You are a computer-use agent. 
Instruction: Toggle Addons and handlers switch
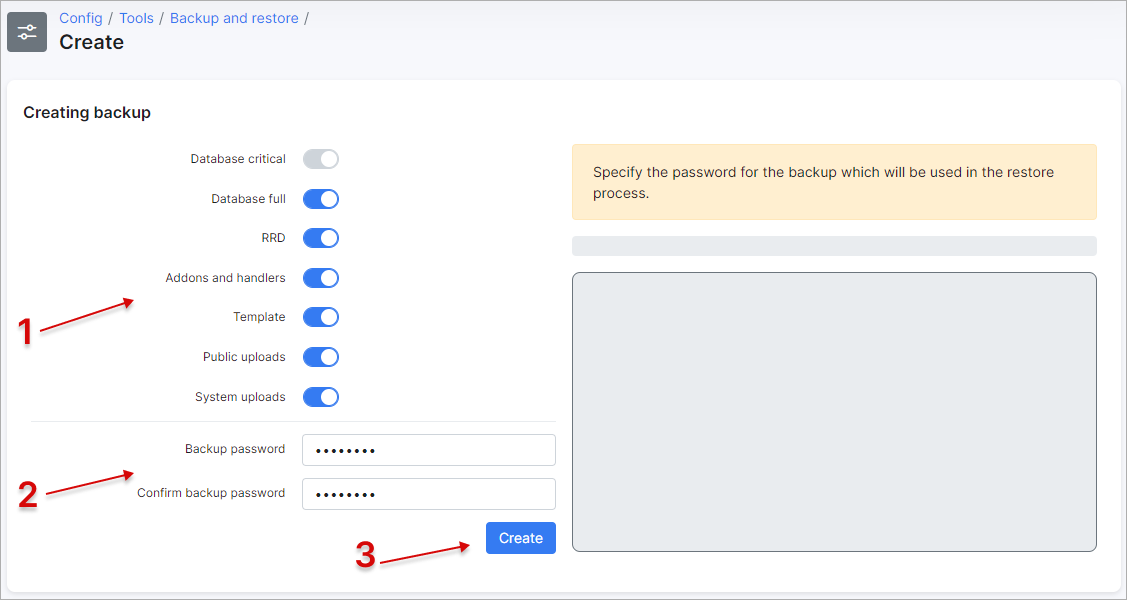(x=321, y=278)
